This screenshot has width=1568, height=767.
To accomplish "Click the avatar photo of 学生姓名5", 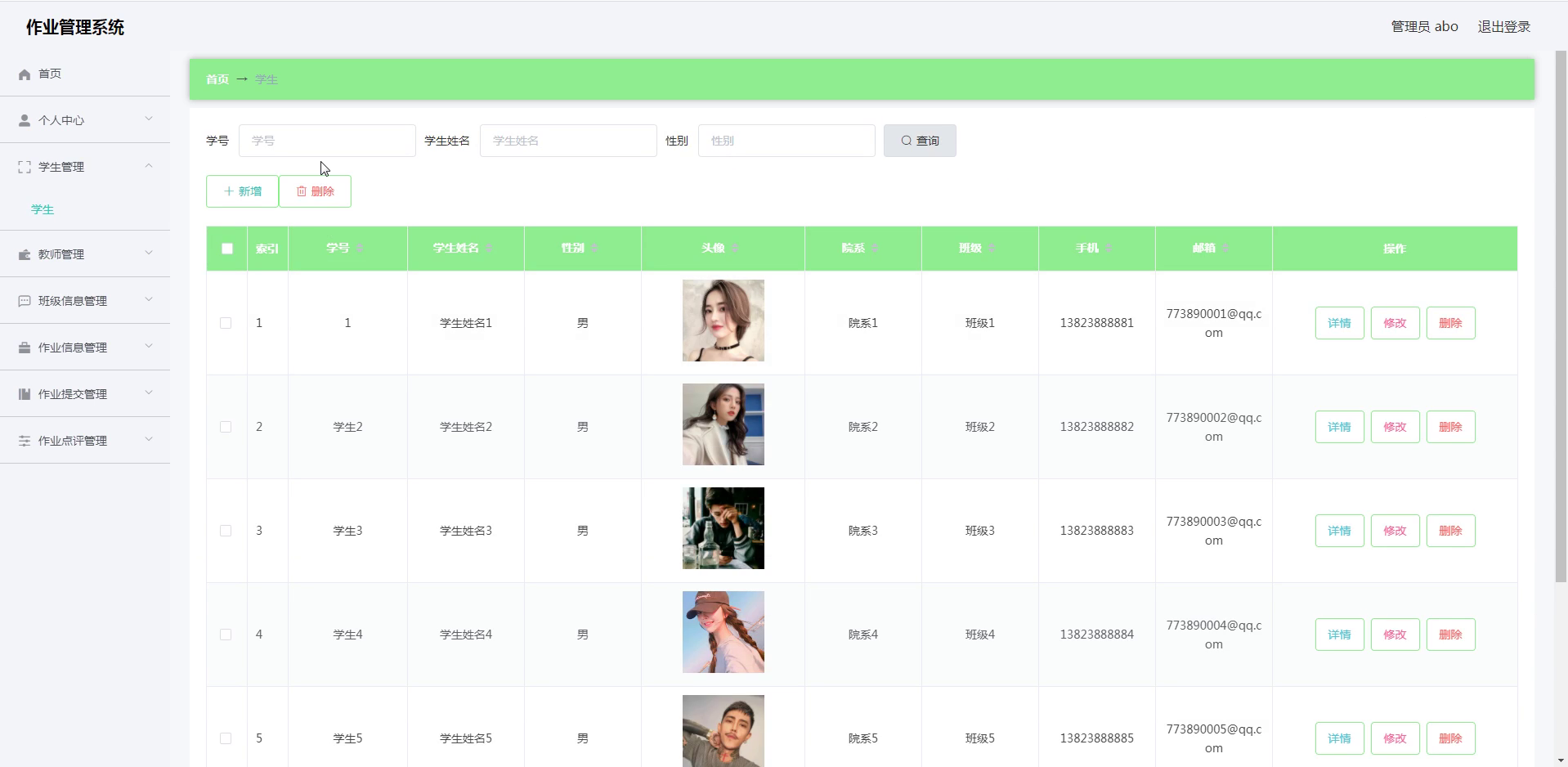I will click(x=724, y=731).
